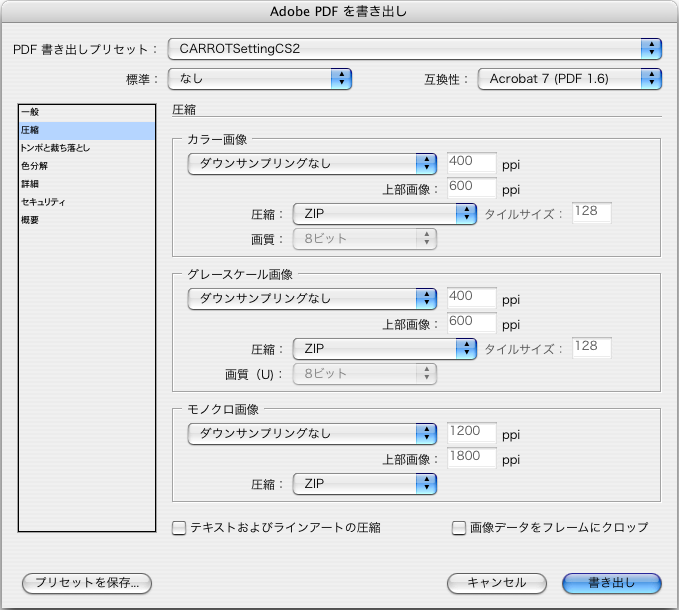The image size is (679, 610).
Task: Open グレースケール画像 圧縮 ZIP dropdown
Action: coord(385,349)
